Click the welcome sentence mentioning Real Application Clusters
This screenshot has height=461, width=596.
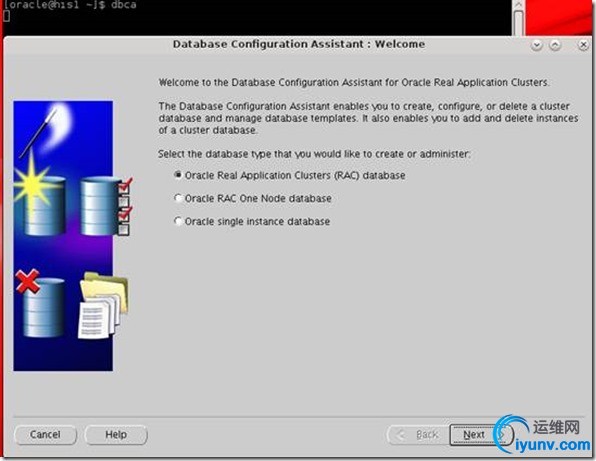[x=354, y=82]
